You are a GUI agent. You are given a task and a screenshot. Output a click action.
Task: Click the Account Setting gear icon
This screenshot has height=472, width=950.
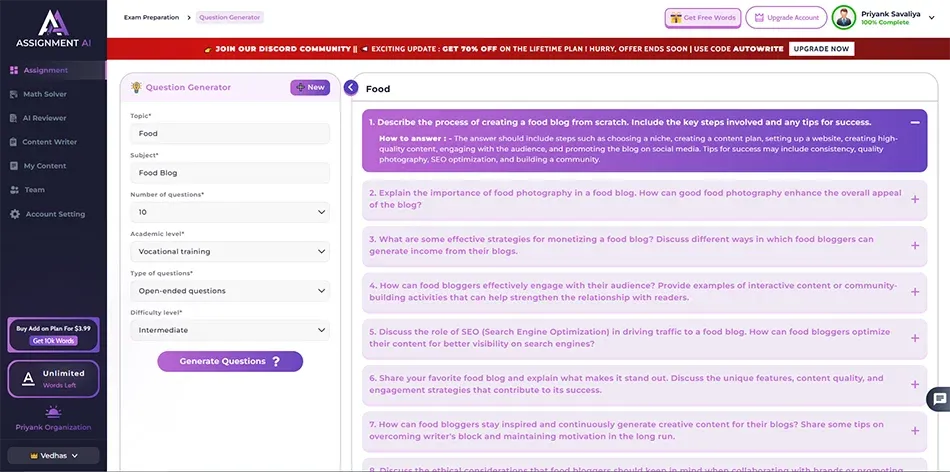14,214
